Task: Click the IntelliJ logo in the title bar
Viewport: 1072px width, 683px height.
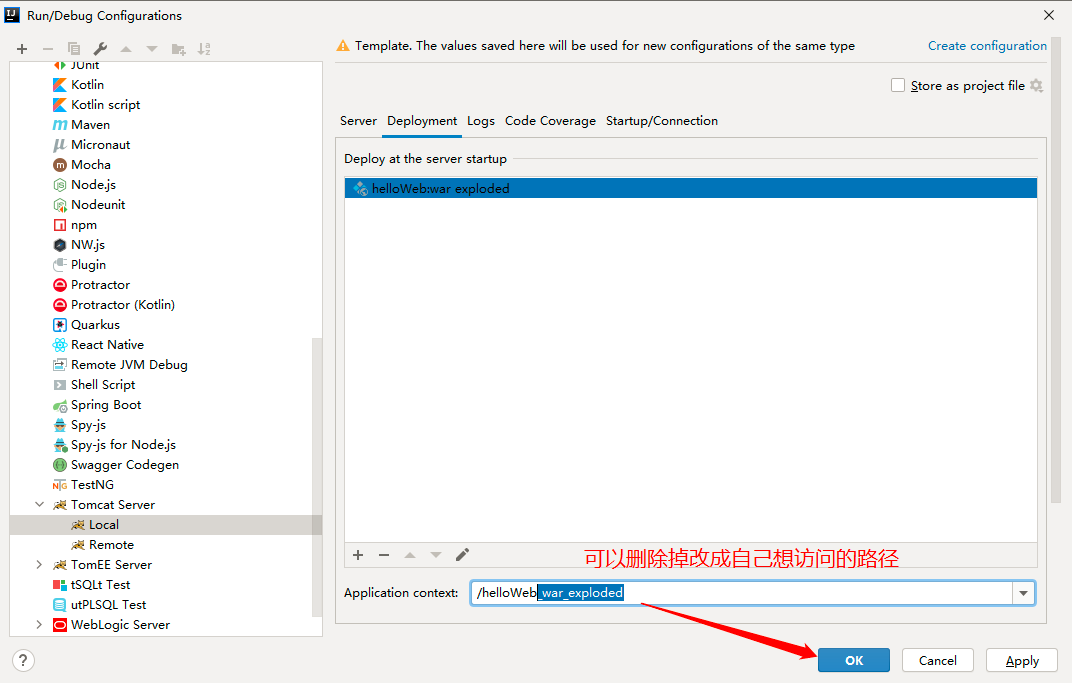Action: (x=12, y=15)
